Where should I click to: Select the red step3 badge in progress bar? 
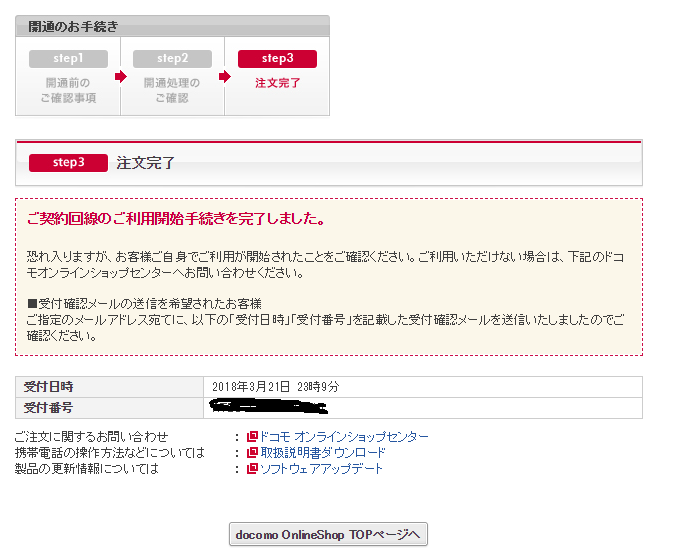click(277, 59)
